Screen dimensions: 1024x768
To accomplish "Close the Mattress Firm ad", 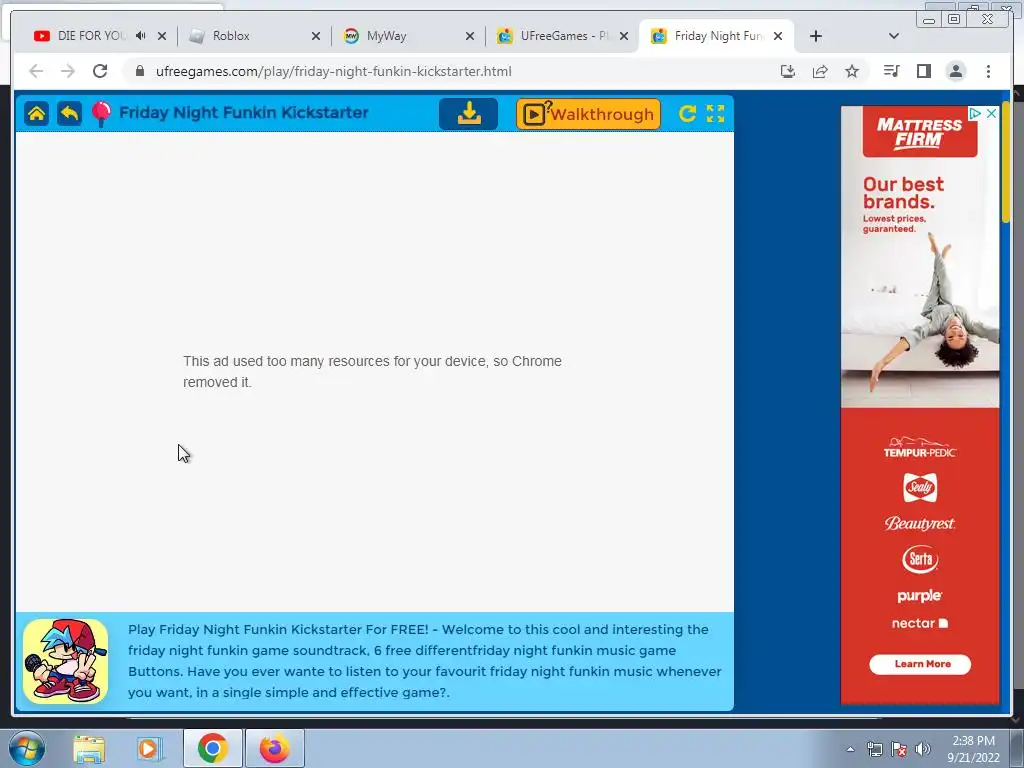I will (x=991, y=114).
